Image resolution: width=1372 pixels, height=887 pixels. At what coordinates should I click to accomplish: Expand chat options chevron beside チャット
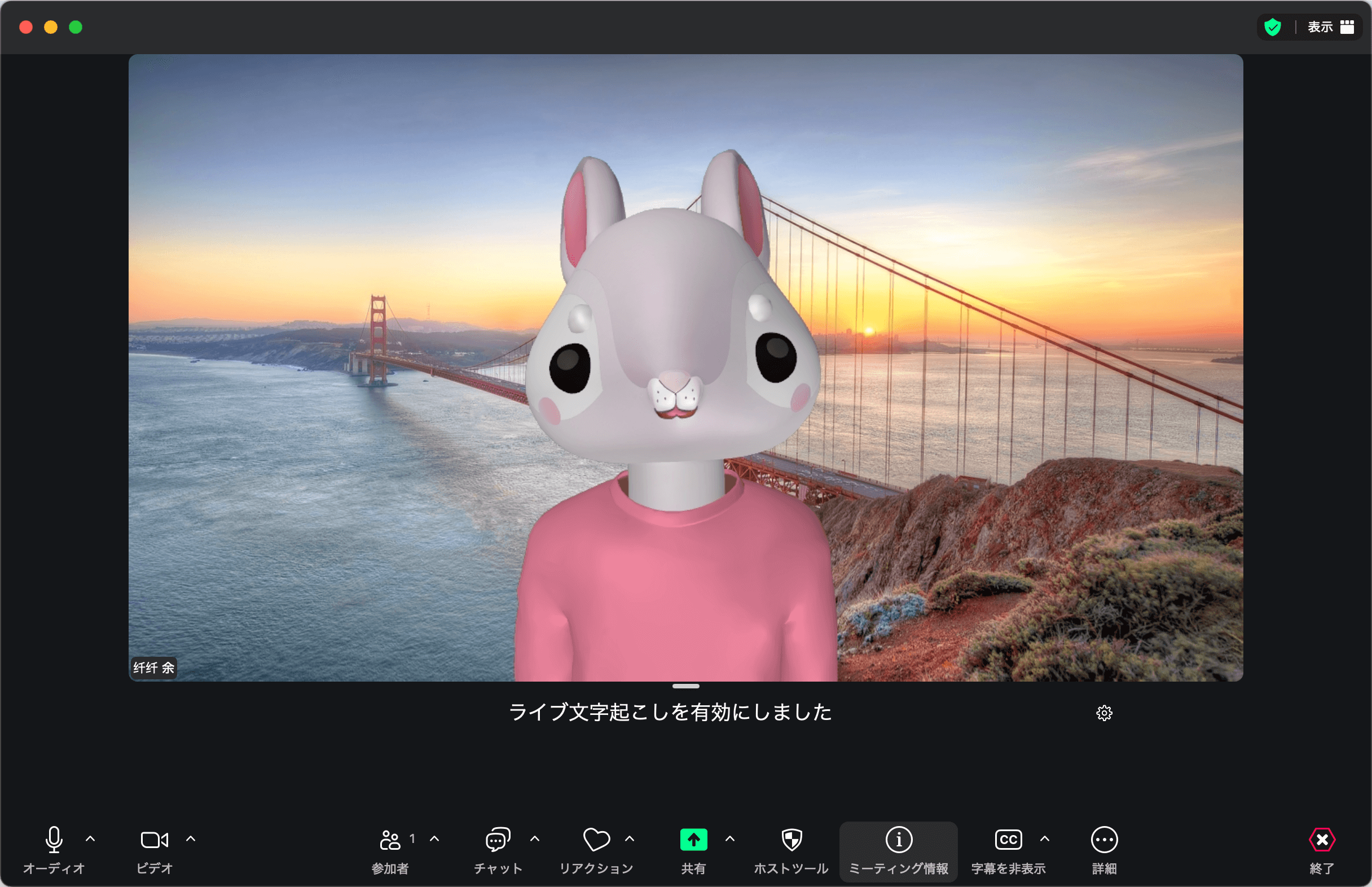(534, 839)
